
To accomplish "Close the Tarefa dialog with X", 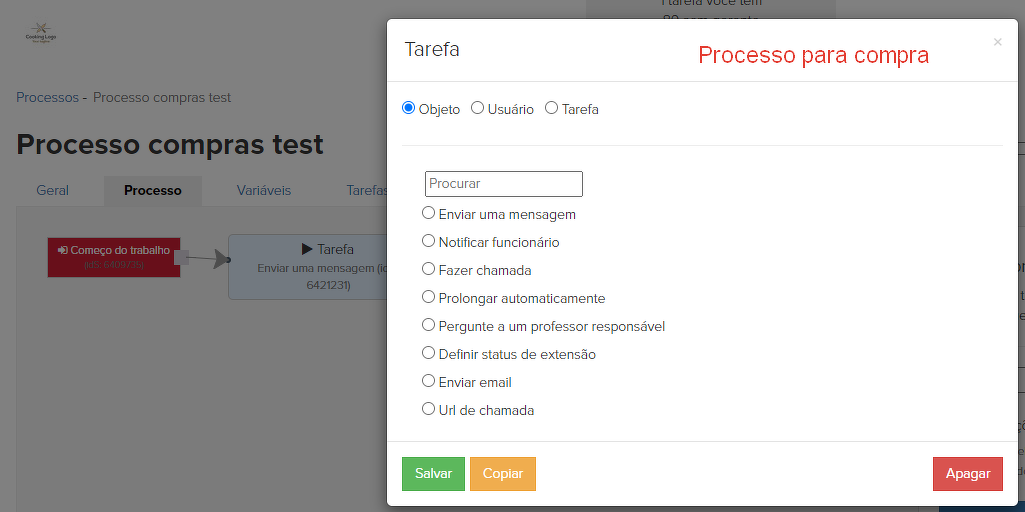I will [997, 42].
